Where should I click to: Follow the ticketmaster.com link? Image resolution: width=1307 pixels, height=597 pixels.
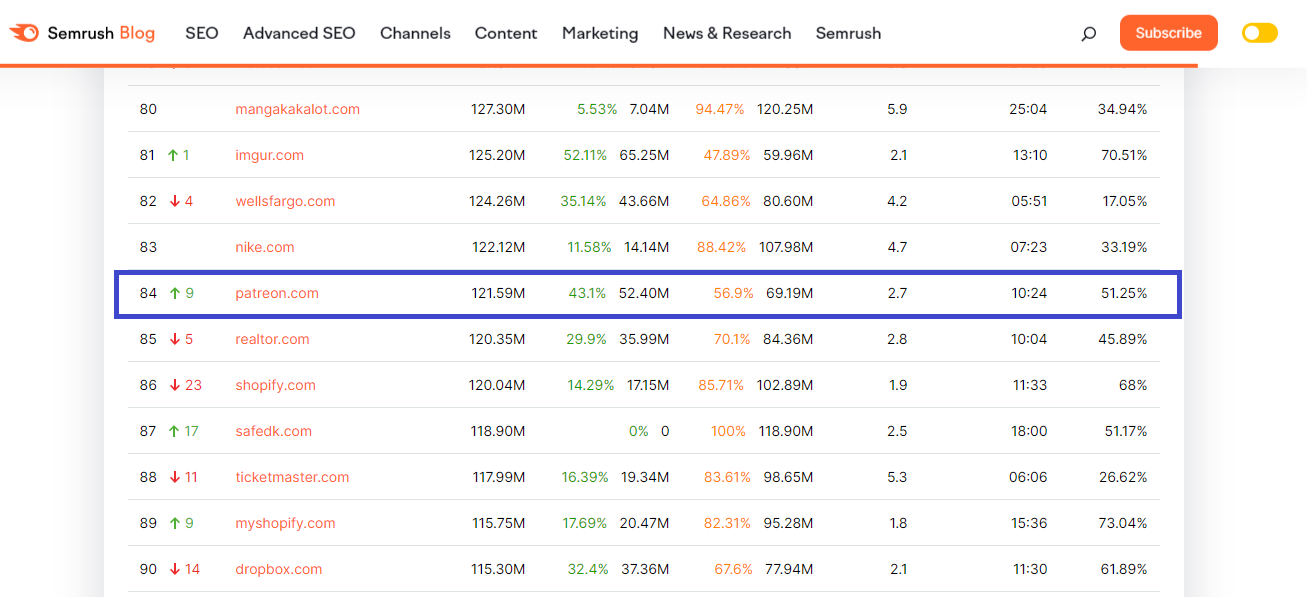[x=292, y=477]
